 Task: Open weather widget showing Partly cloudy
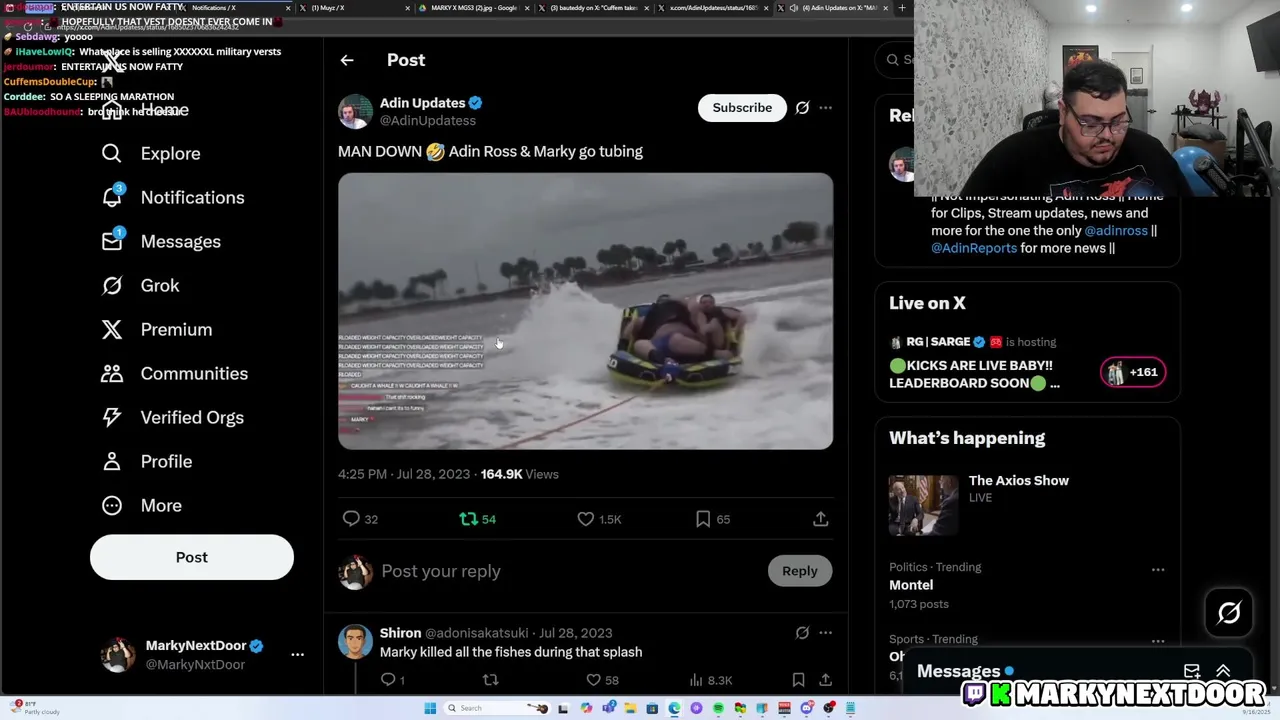[35, 708]
